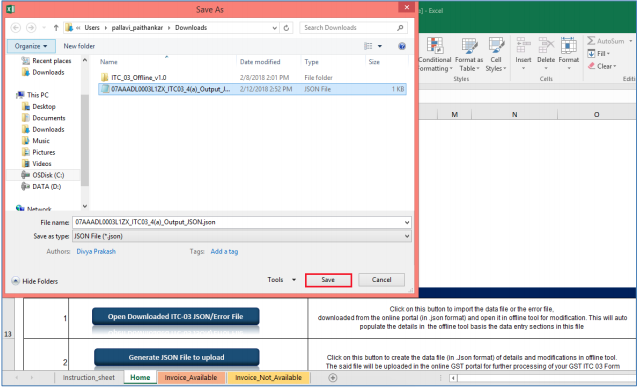Open Cell Styles in Excel ribbon

[x=496, y=54]
